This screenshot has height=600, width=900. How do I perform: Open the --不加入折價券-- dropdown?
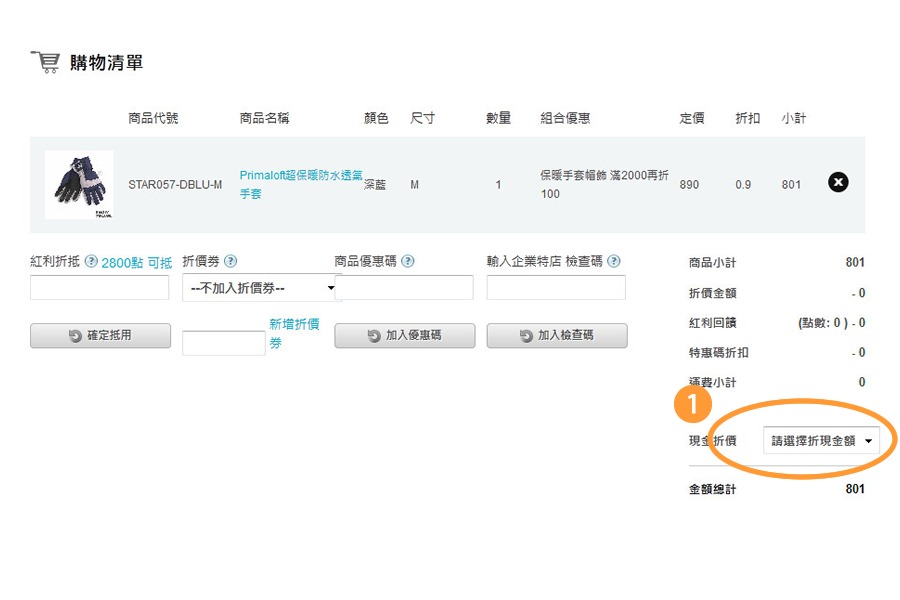click(262, 288)
